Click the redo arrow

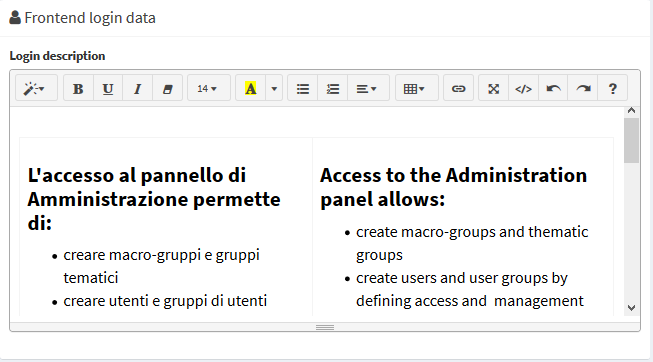583,88
